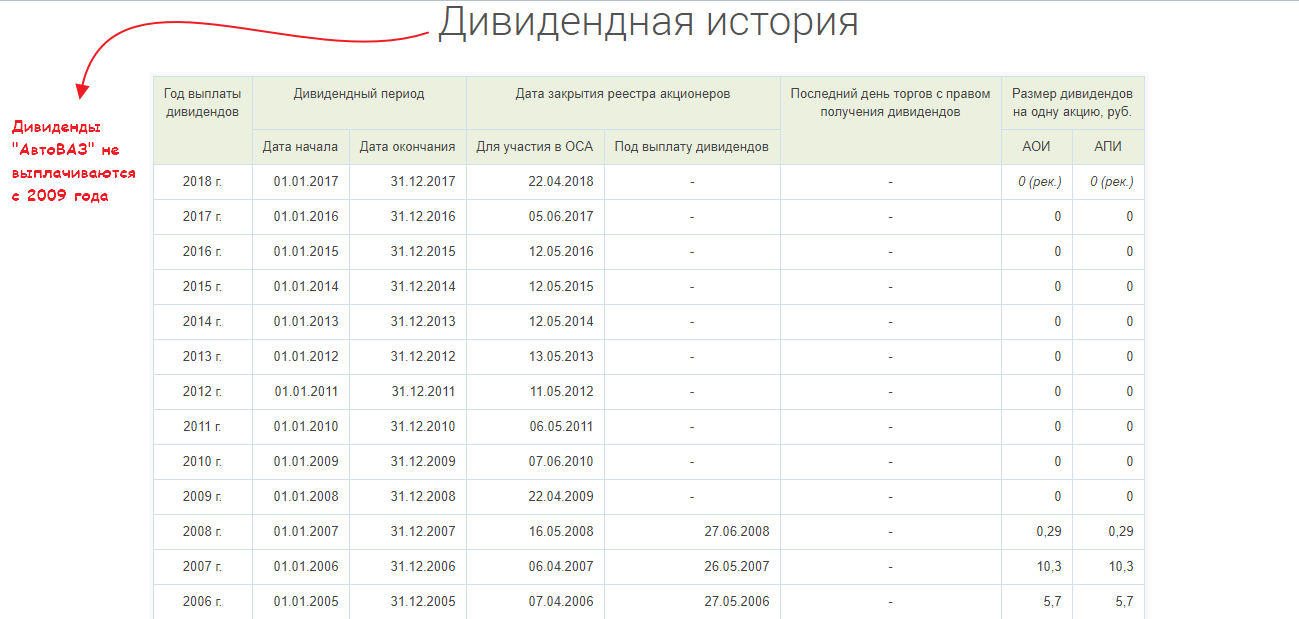Viewport: 1299px width, 619px height.
Task: Click dividend payout date '26.05.2007'
Action: (x=737, y=567)
